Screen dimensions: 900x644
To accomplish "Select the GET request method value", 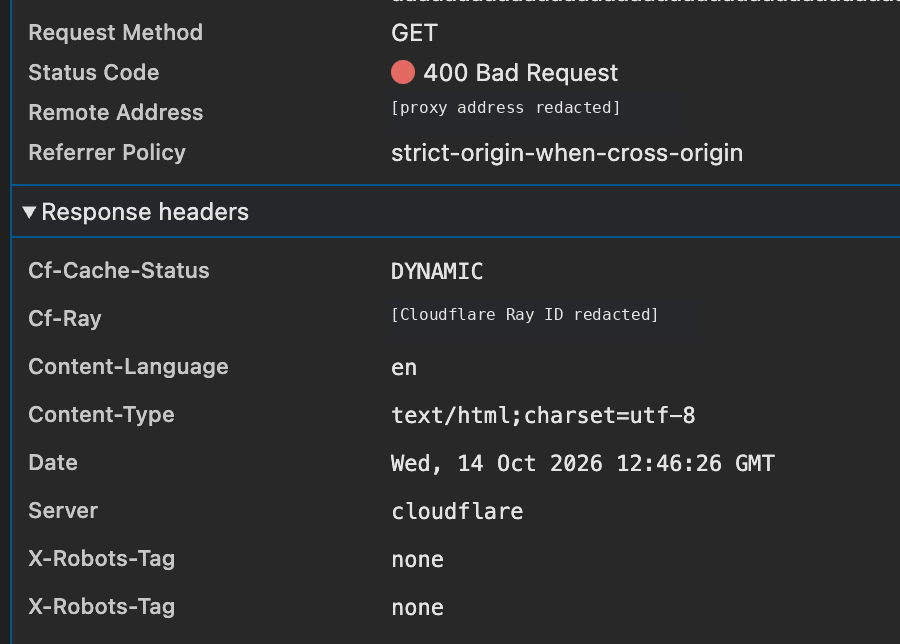I will click(414, 33).
